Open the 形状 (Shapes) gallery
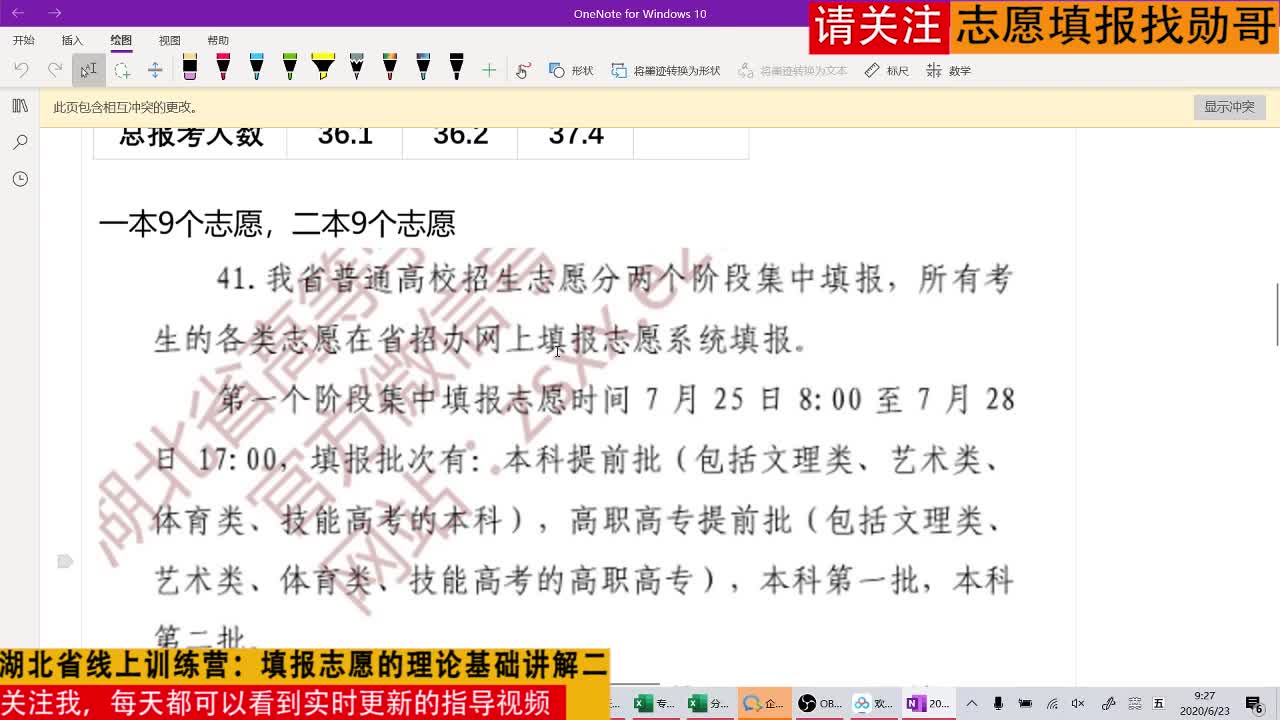The height and width of the screenshot is (720, 1280). (571, 70)
